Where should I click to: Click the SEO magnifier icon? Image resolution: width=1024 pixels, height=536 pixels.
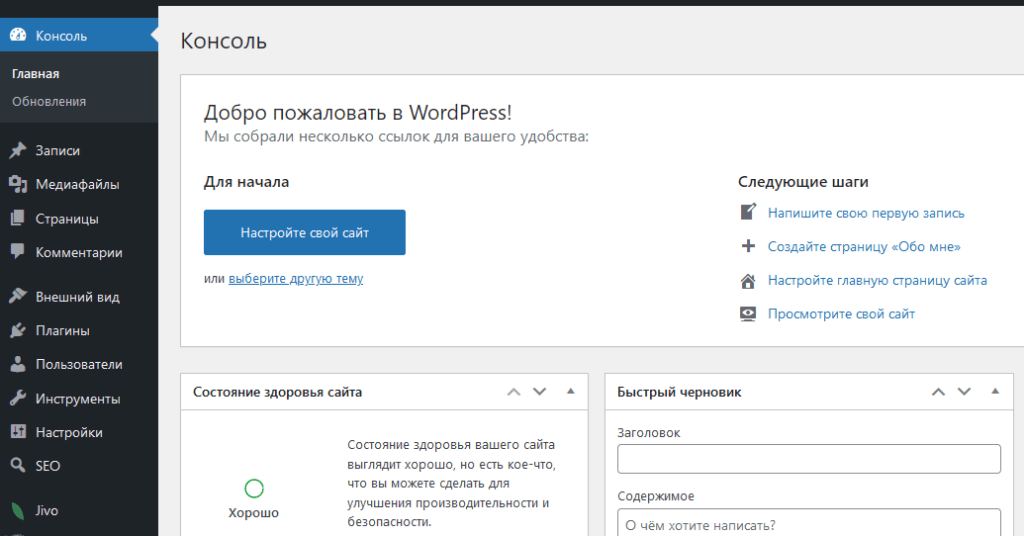tap(18, 465)
